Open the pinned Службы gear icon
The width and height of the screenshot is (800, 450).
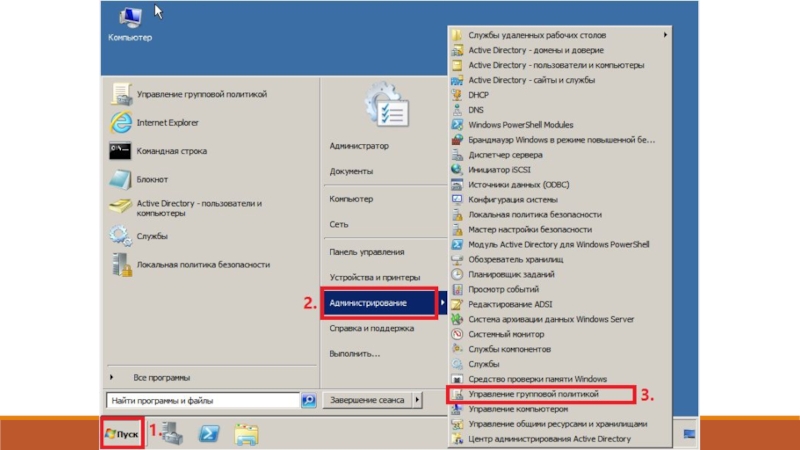[120, 236]
